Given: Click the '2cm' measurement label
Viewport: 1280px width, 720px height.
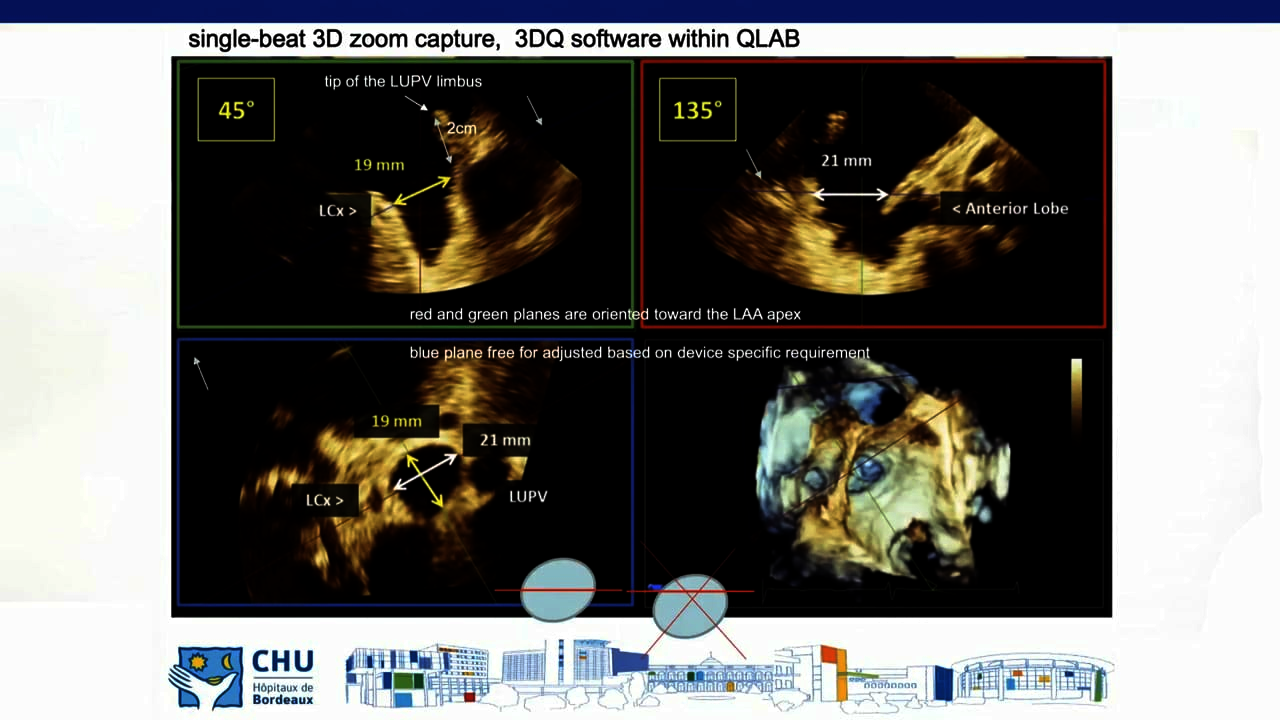Looking at the screenshot, I should pyautogui.click(x=461, y=128).
